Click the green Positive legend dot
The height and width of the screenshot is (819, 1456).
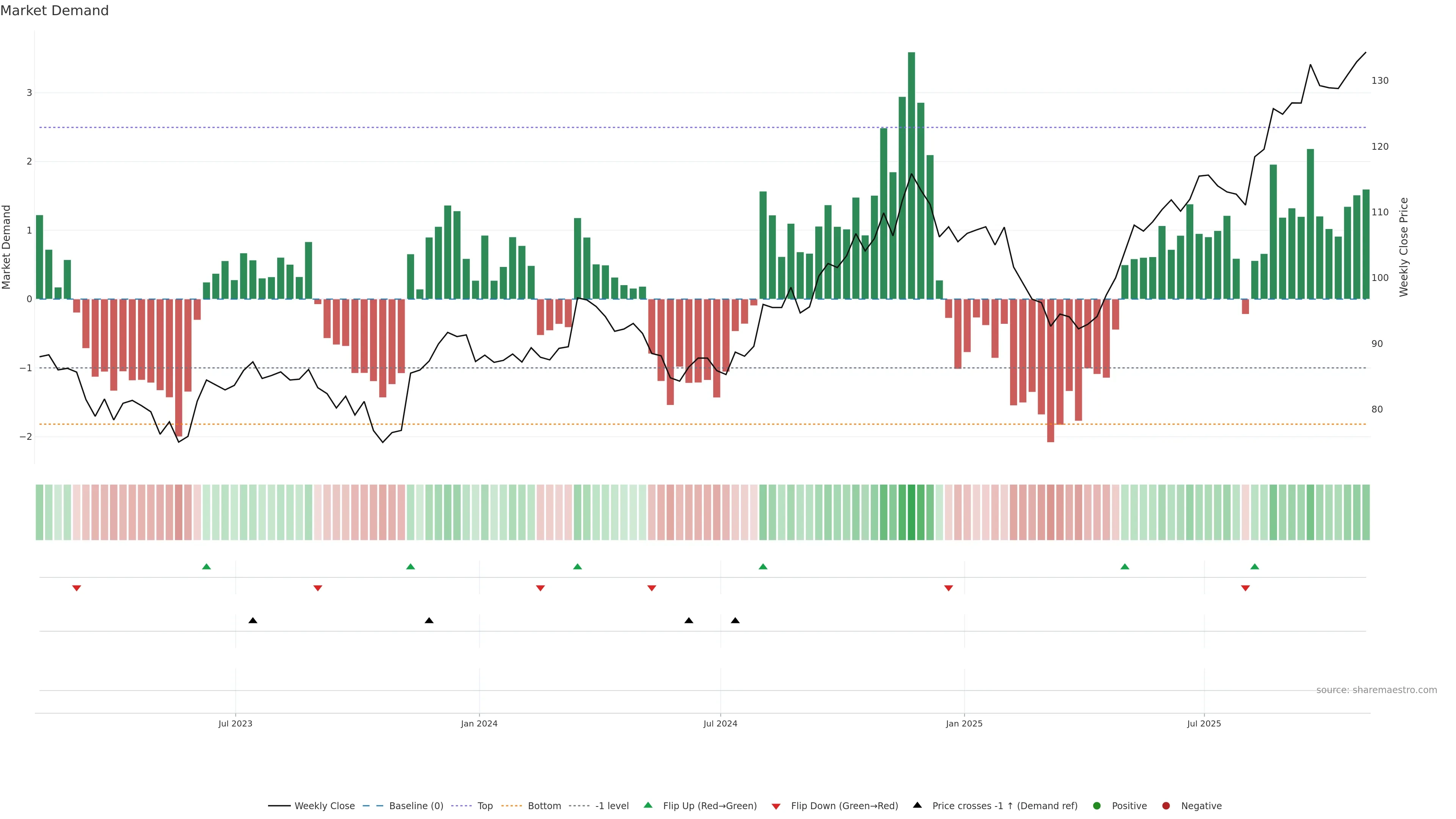(x=1097, y=806)
